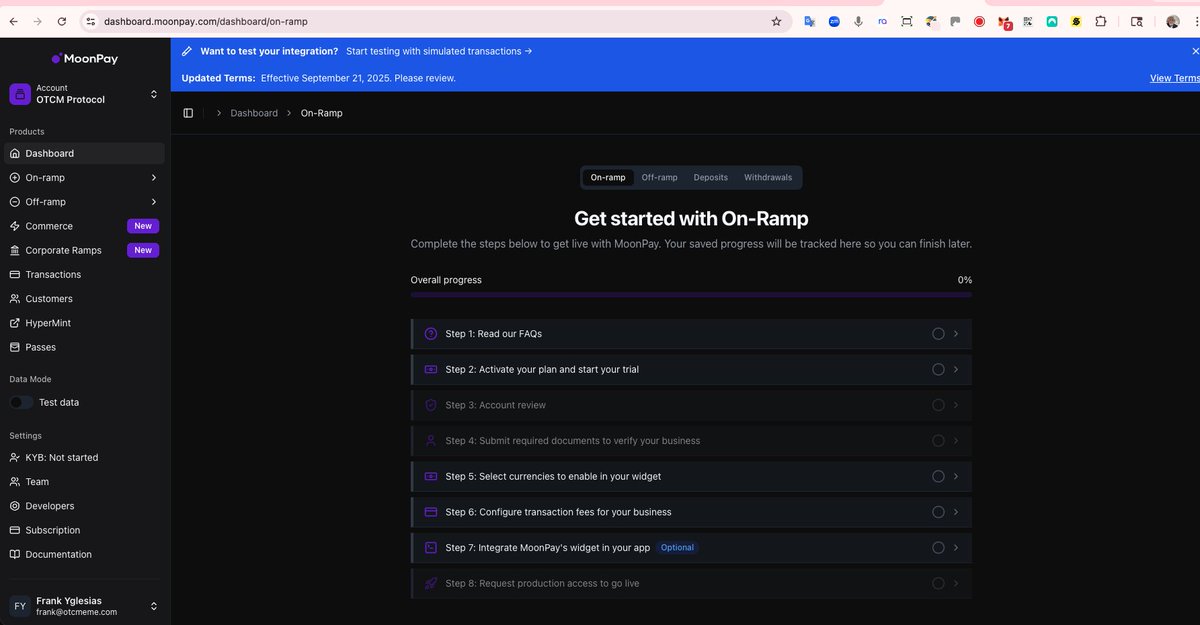This screenshot has height=625, width=1200.
Task: Toggle Test data mode switch
Action: [x=21, y=402]
